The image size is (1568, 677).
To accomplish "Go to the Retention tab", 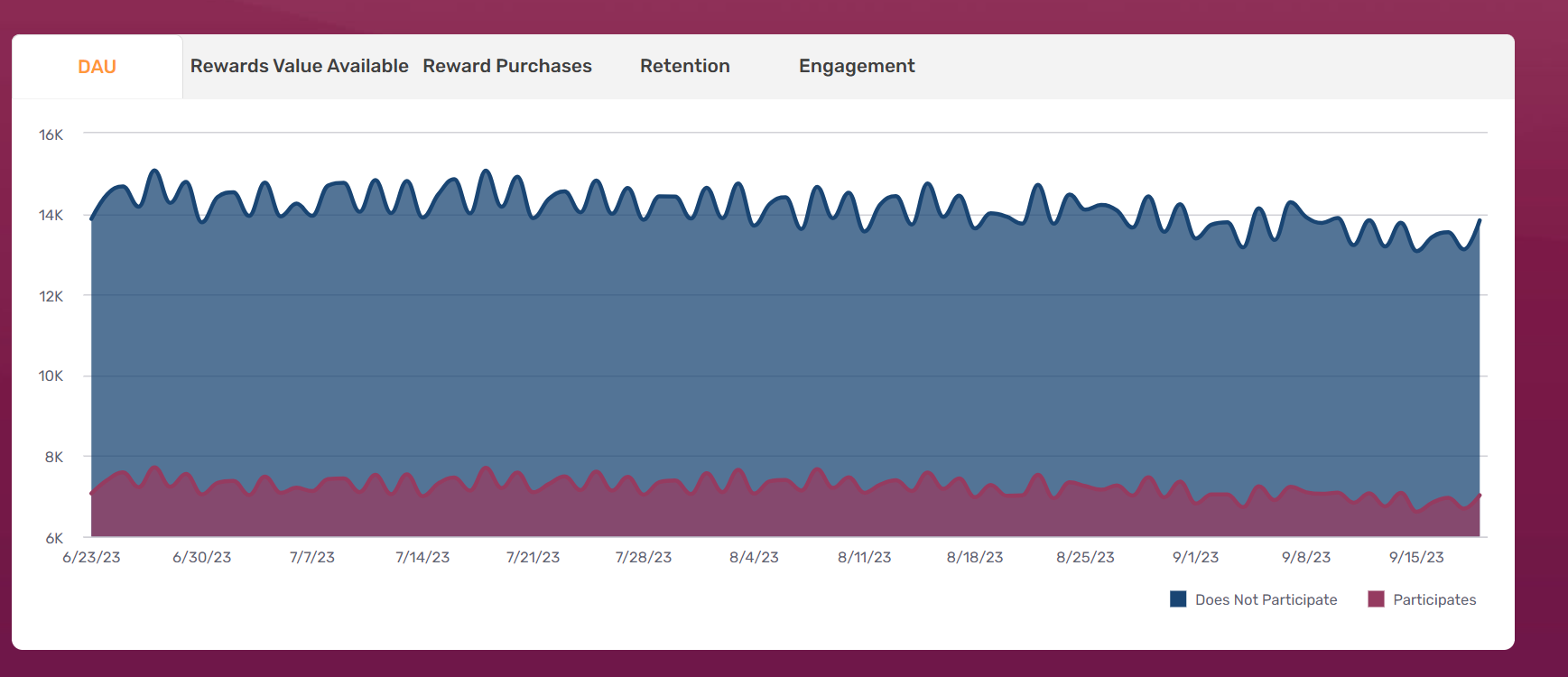I will coord(684,66).
